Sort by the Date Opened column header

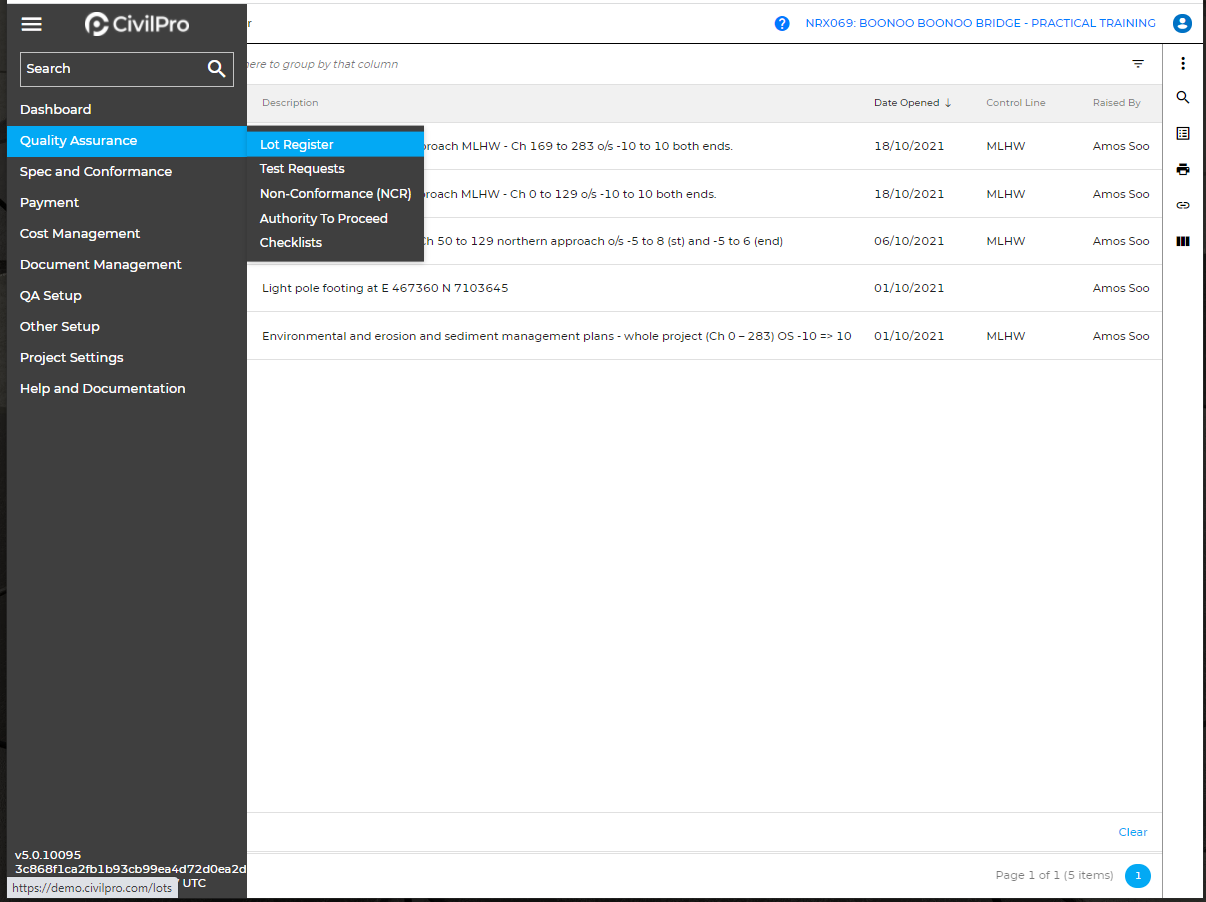906,103
